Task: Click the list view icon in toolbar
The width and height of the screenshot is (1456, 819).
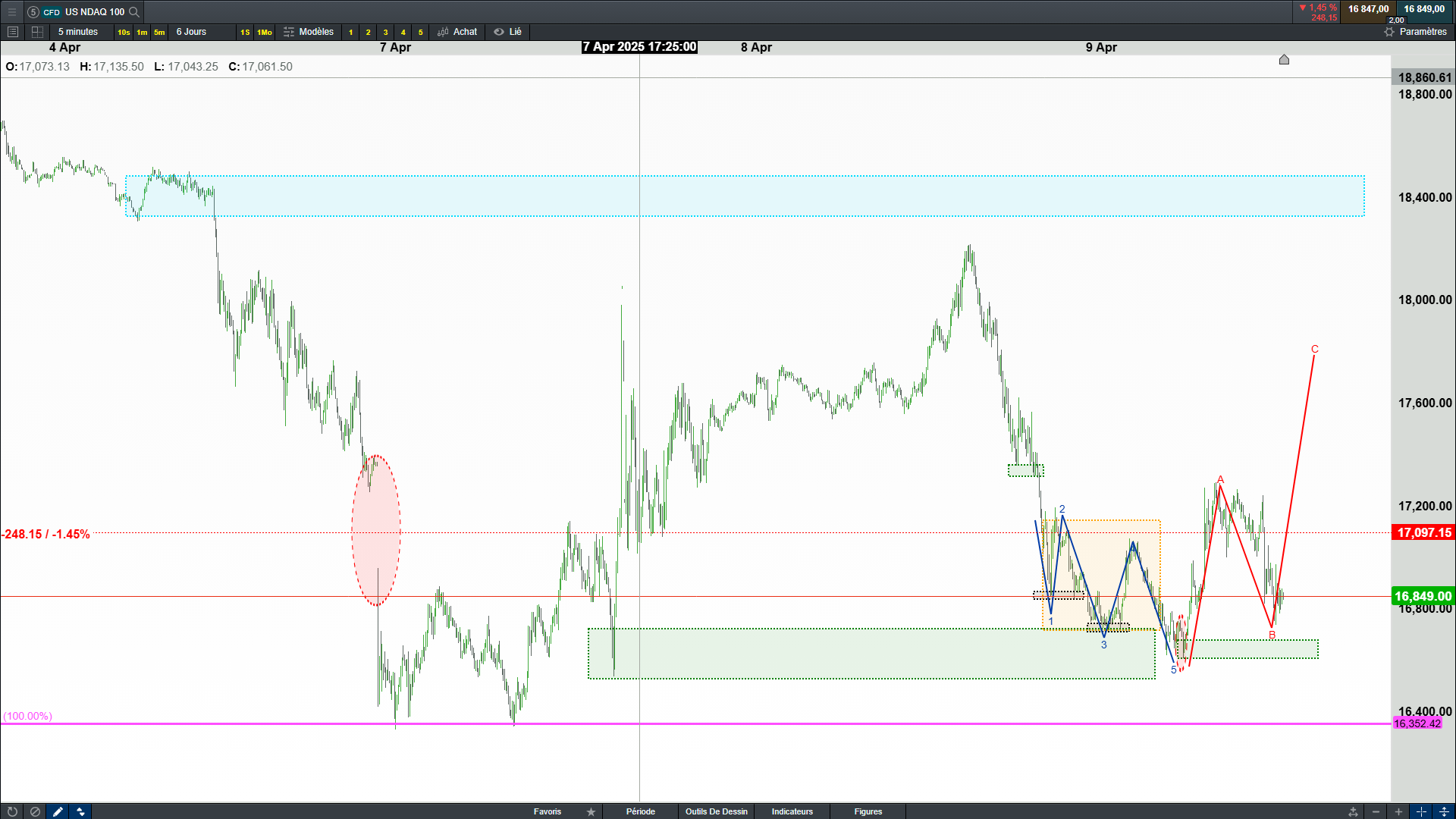Action: tap(13, 32)
